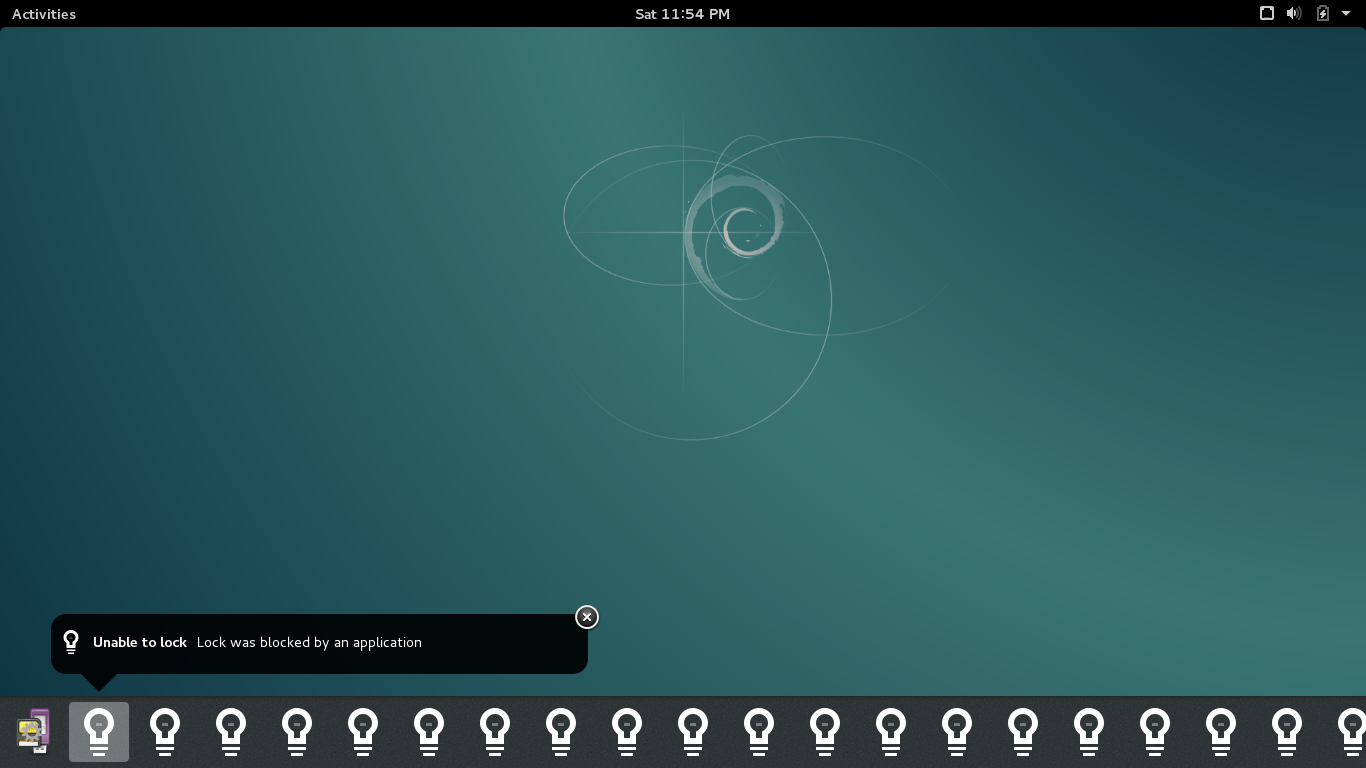This screenshot has width=1366, height=768.
Task: Dismiss the Unable to lock notification
Action: coord(587,617)
